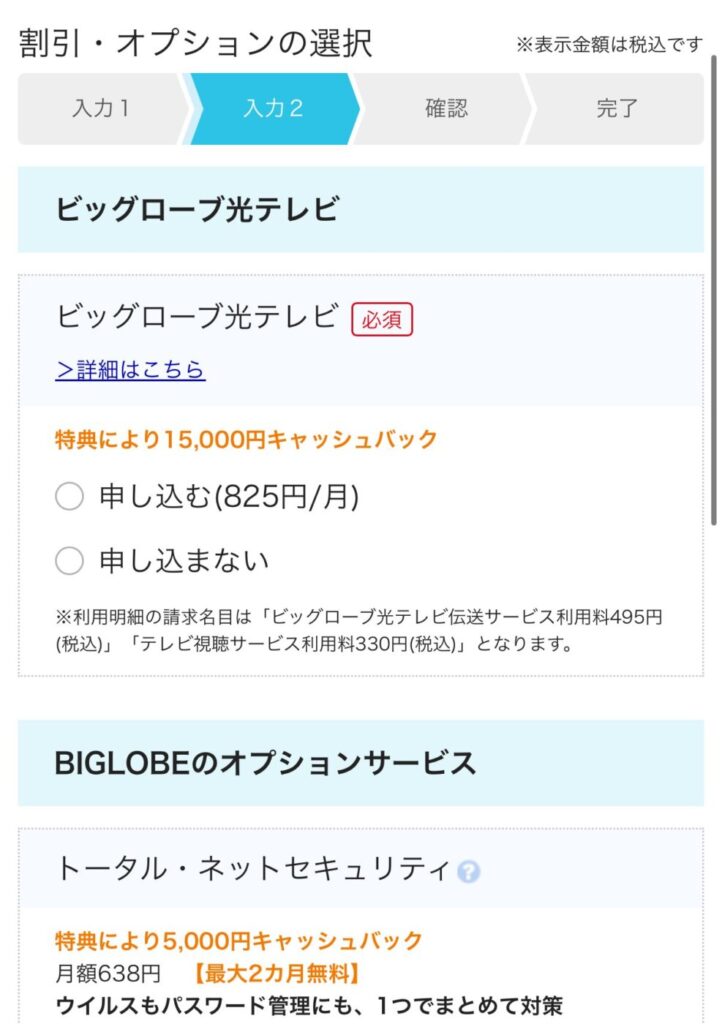Select the 完了 step
This screenshot has height=1024, width=722.
click(617, 108)
